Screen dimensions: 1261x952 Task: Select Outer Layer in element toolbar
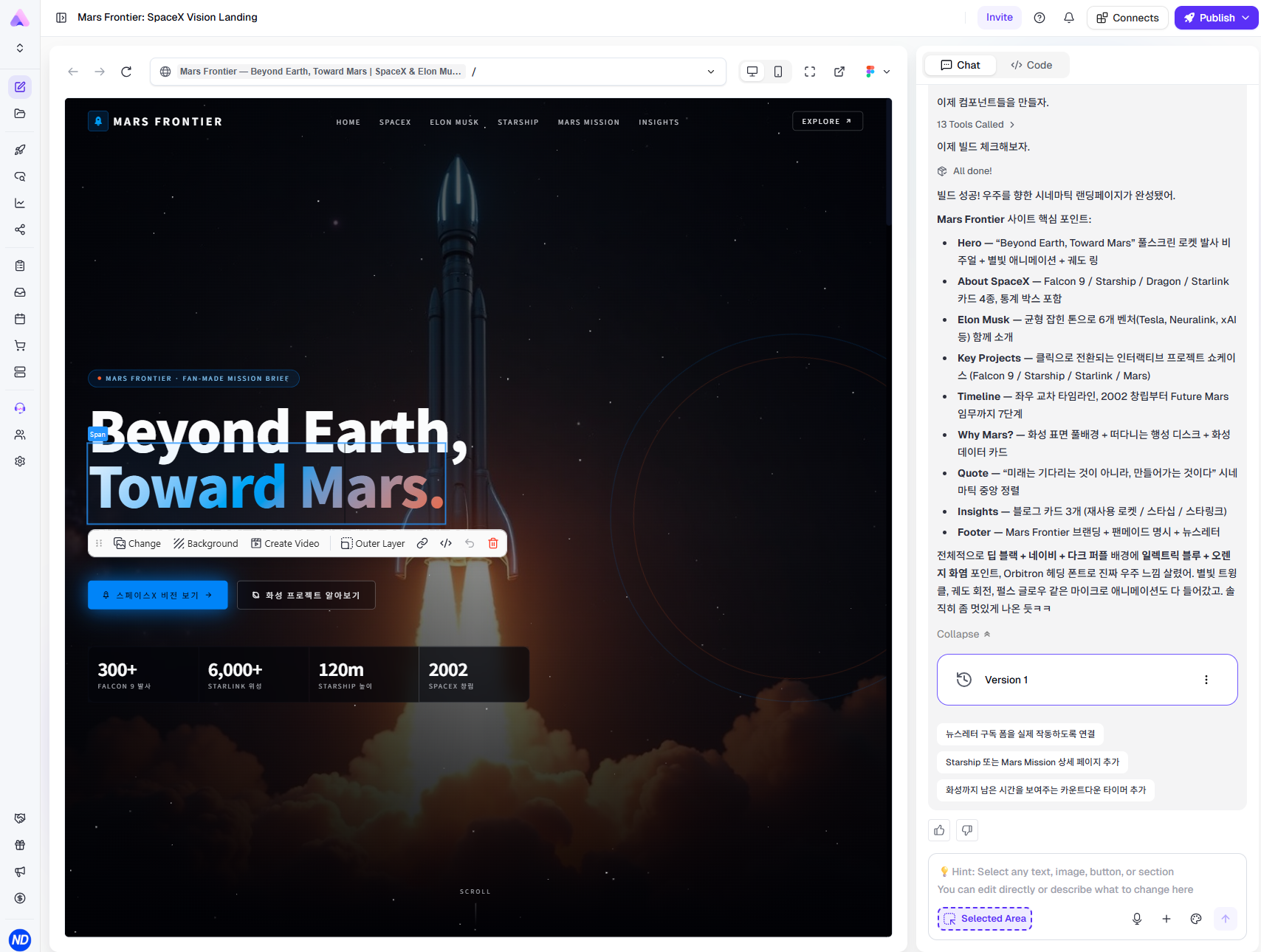[373, 544]
